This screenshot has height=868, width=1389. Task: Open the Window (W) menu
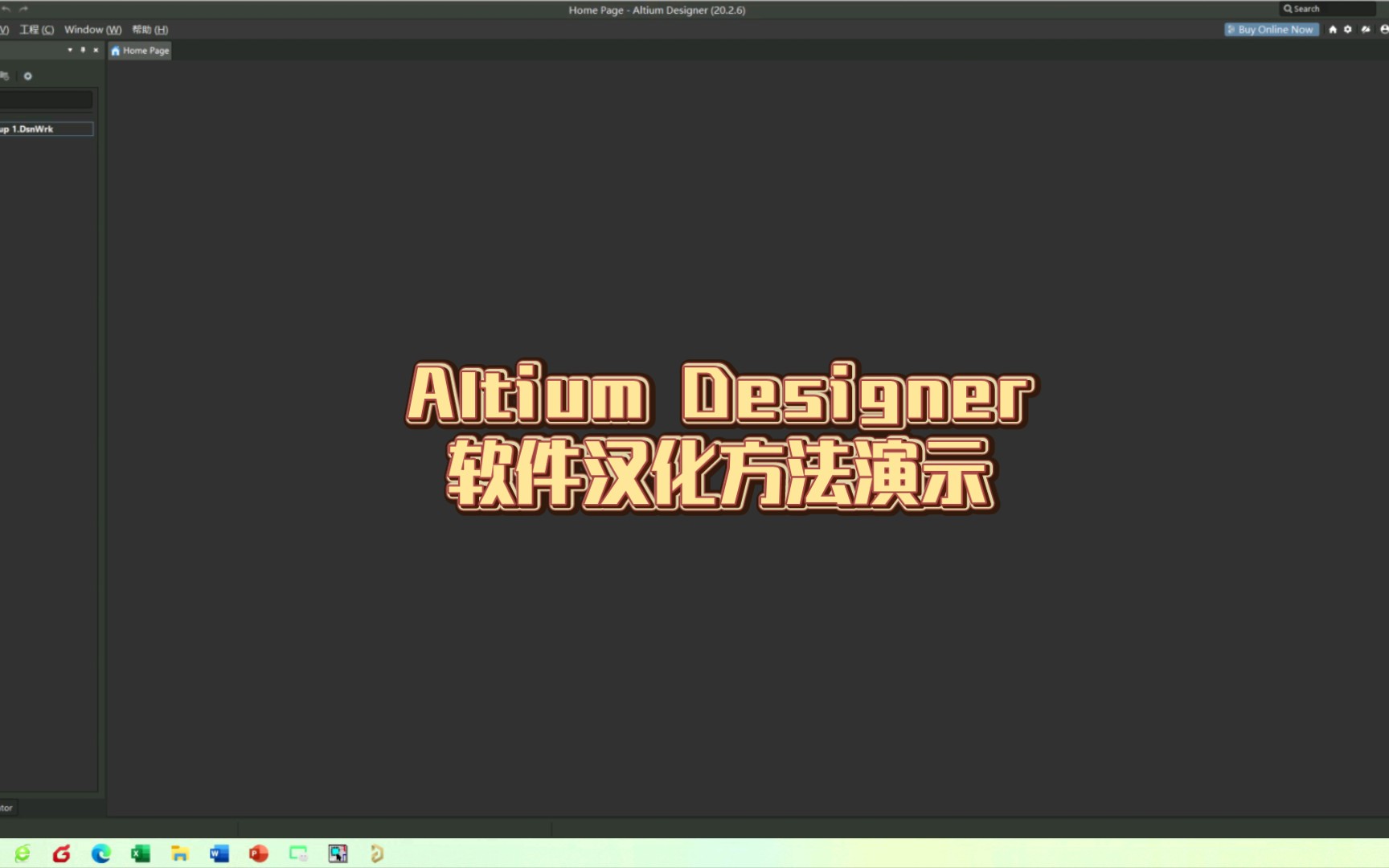pos(93,30)
